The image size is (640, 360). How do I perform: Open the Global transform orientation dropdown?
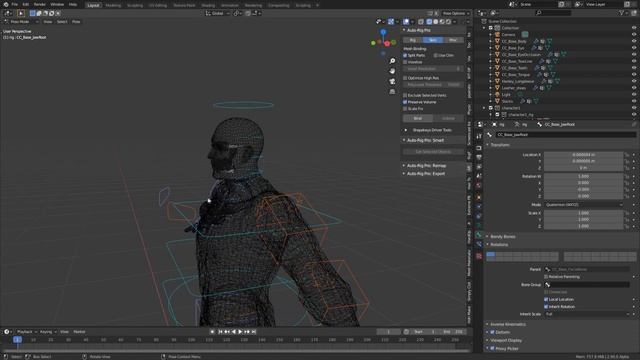pos(217,13)
